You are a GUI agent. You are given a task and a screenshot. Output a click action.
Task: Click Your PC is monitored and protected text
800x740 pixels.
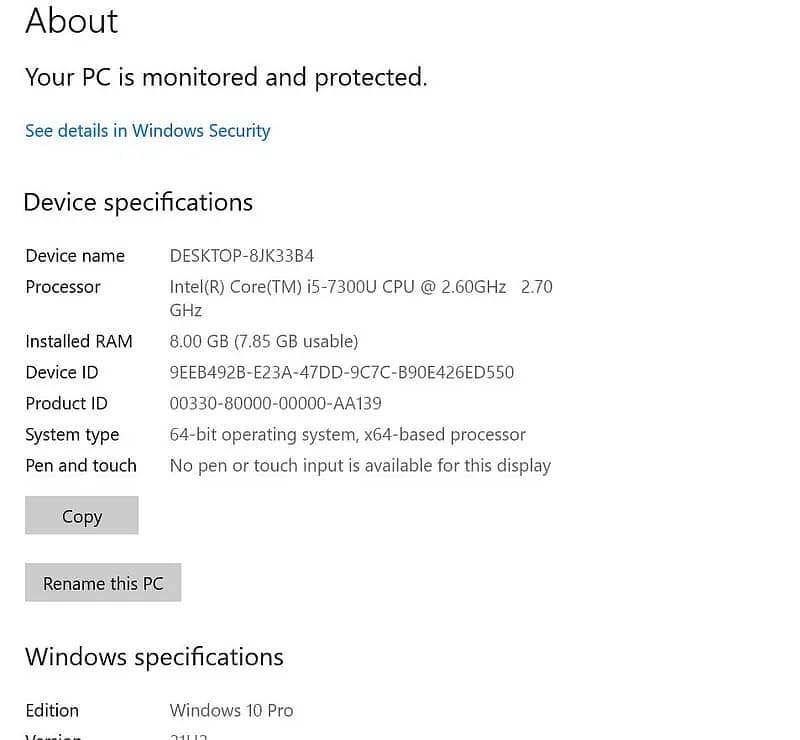(226, 77)
